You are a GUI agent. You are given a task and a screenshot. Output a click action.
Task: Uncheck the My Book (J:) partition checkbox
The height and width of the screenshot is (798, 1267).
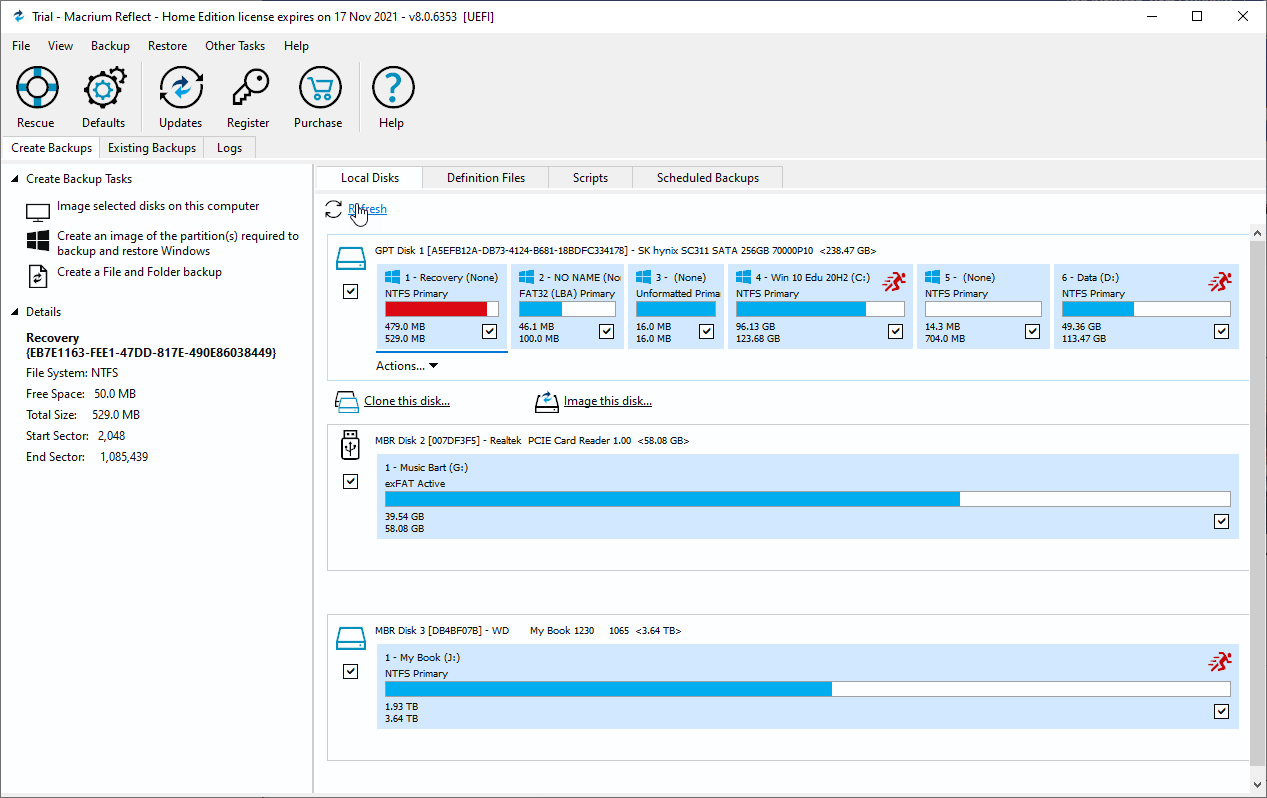coord(1221,711)
